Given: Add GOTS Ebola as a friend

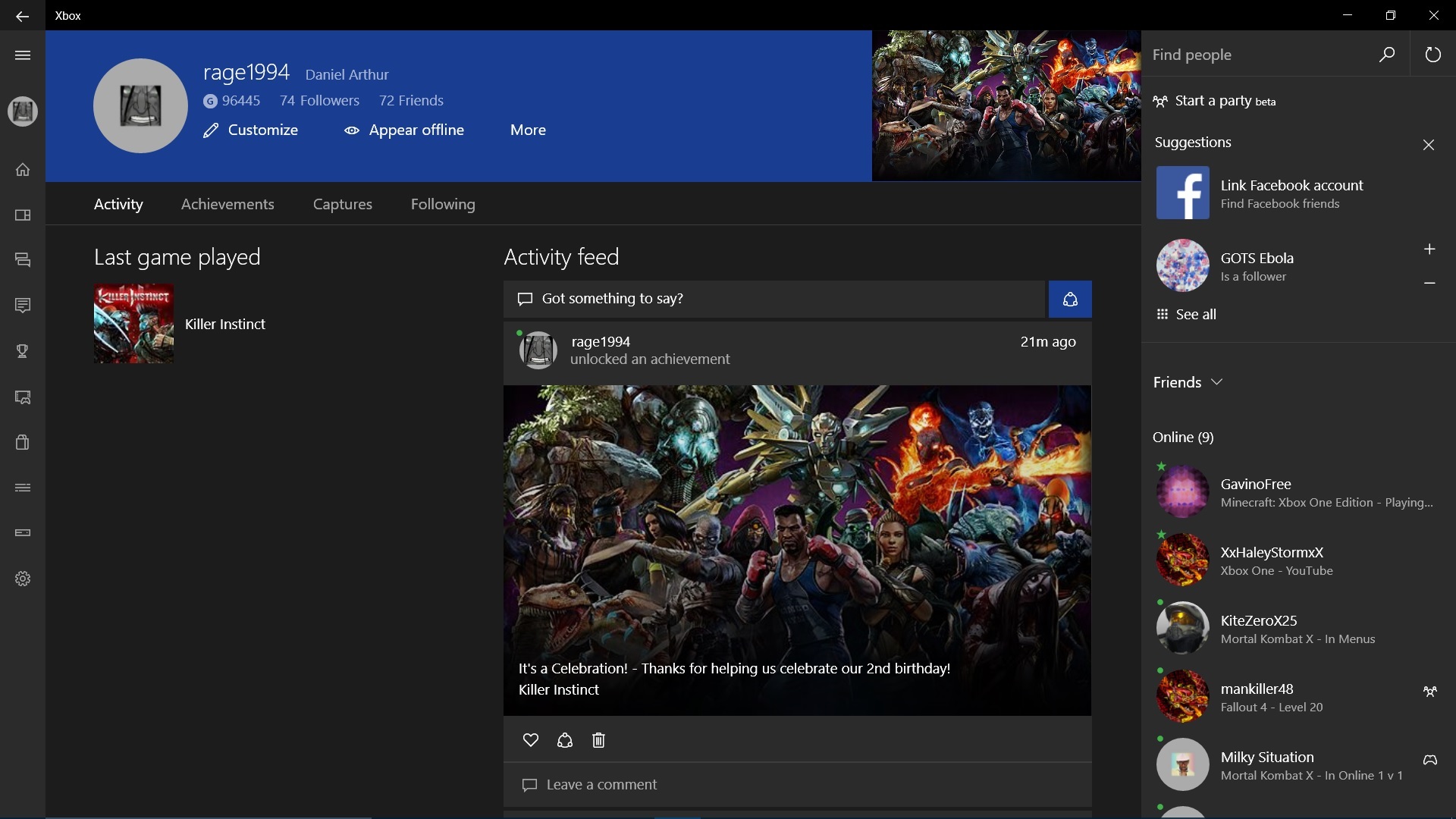Looking at the screenshot, I should (1429, 249).
